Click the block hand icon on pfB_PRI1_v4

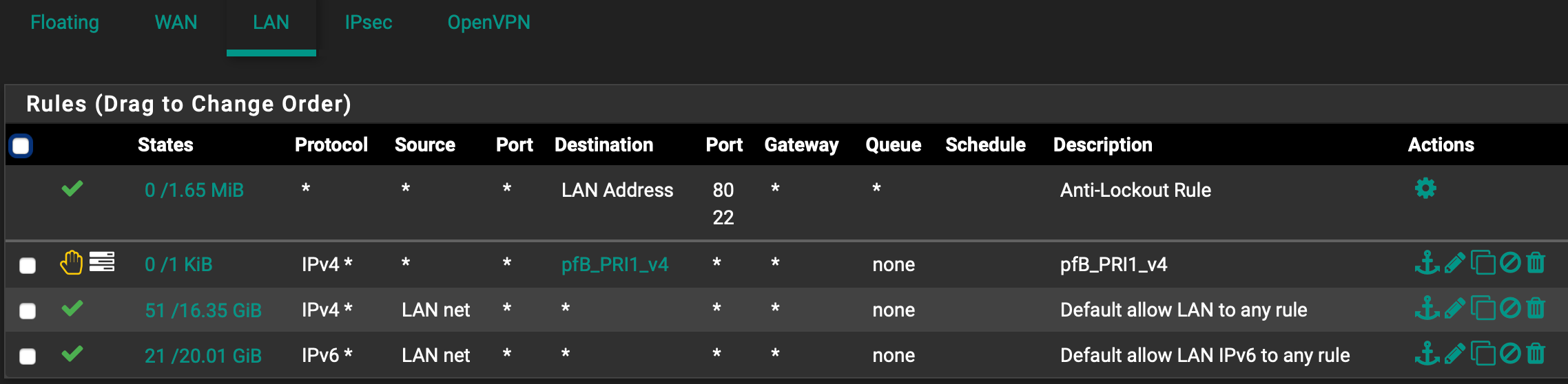(x=71, y=262)
